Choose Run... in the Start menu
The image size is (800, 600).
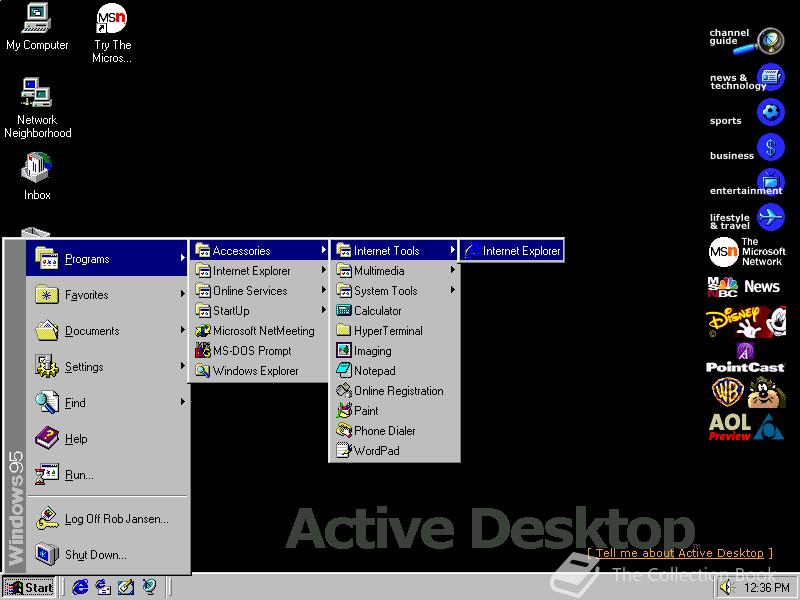(x=107, y=475)
